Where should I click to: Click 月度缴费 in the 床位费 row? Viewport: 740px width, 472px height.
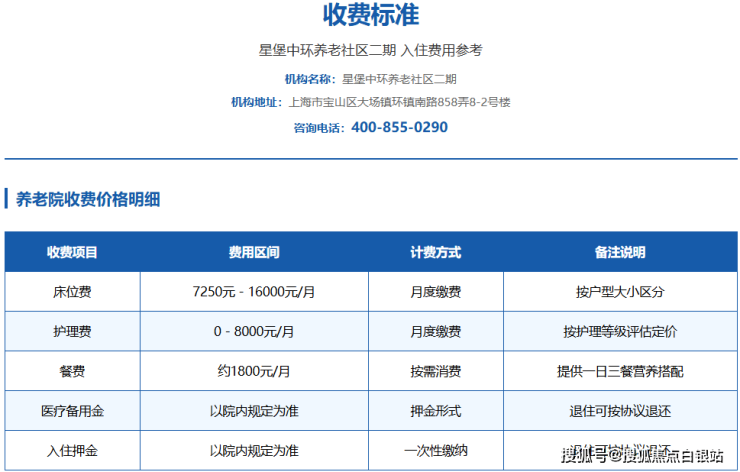pyautogui.click(x=436, y=292)
